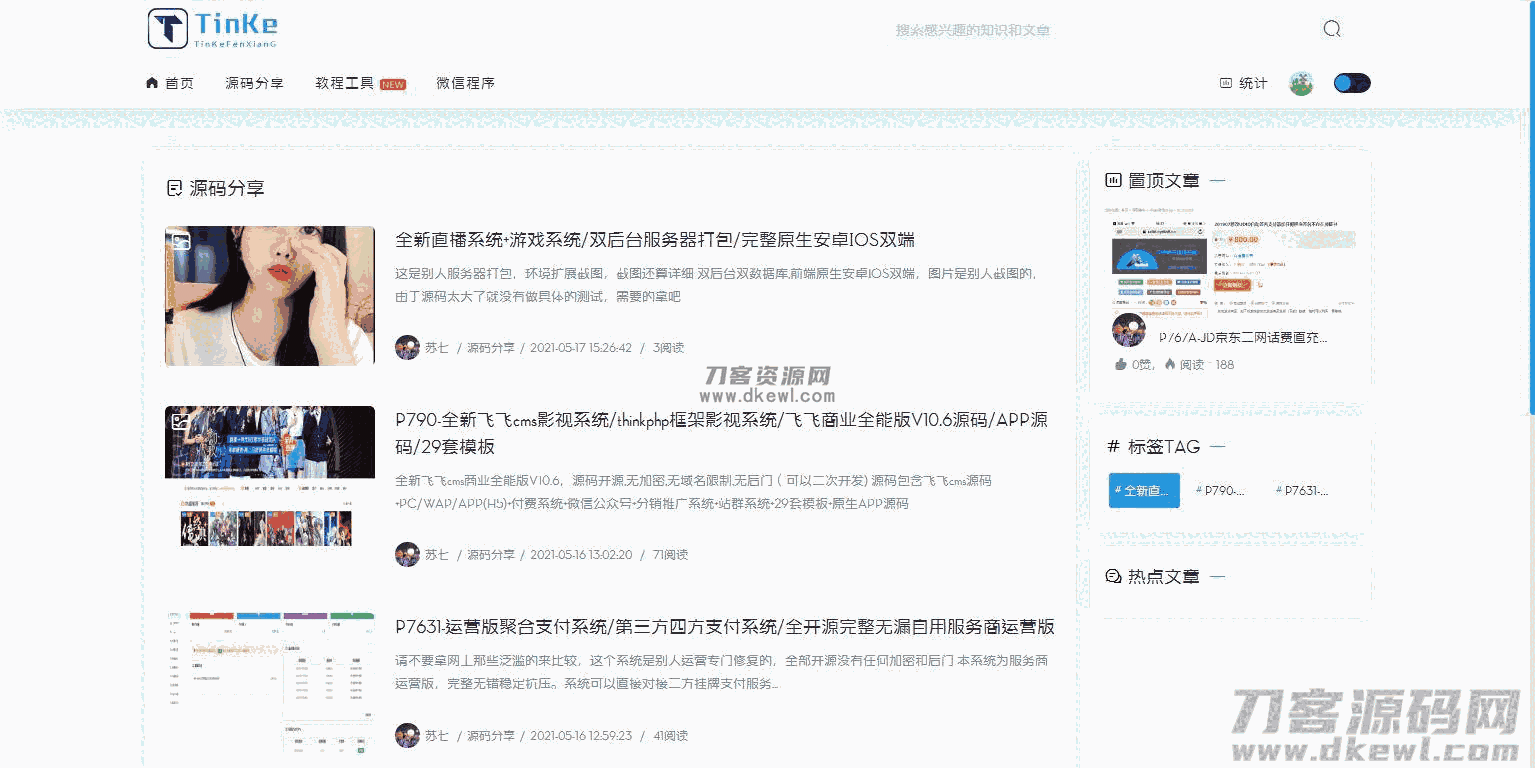Click the 热点文章 panel header icon
Screen dimensions: 1535x768
point(1113,577)
